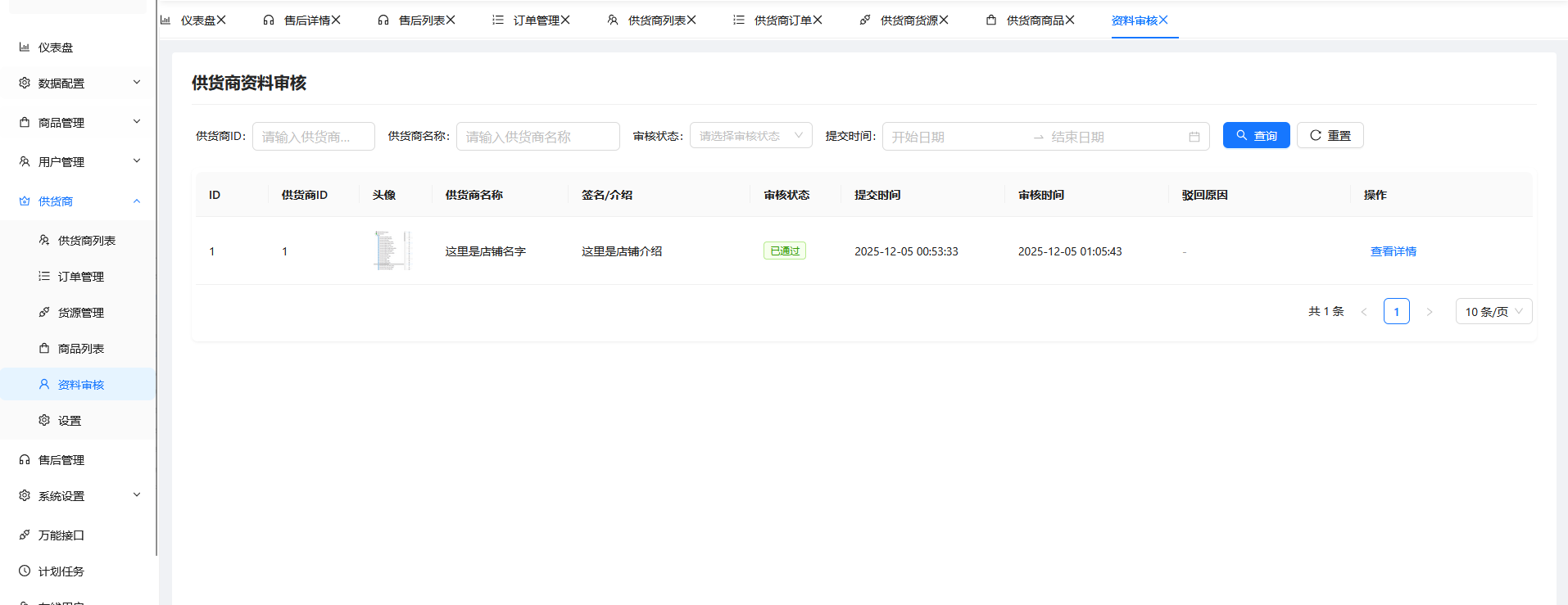Click the supplier avatar thumbnail

392,251
